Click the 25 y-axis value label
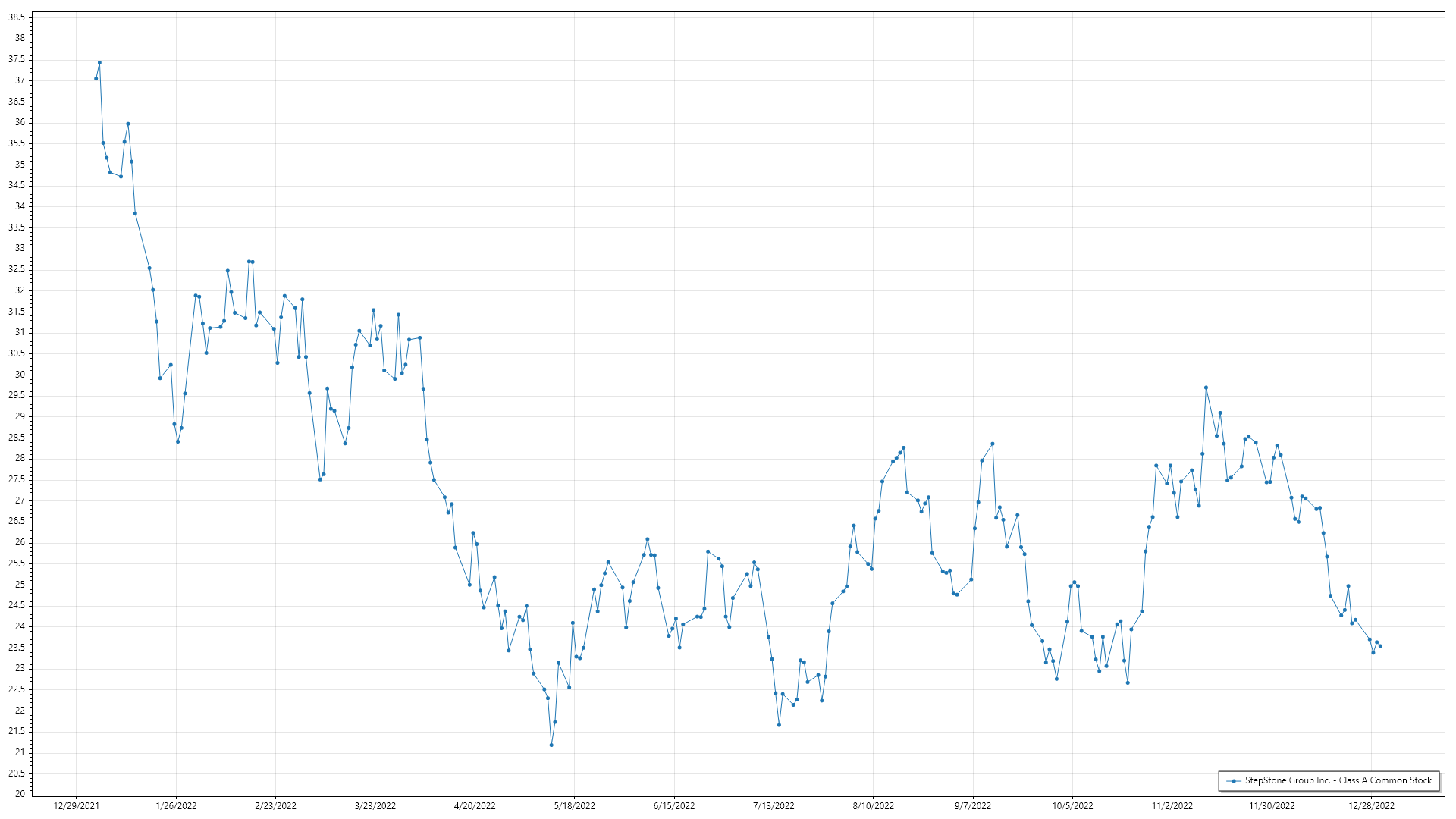 tap(19, 585)
